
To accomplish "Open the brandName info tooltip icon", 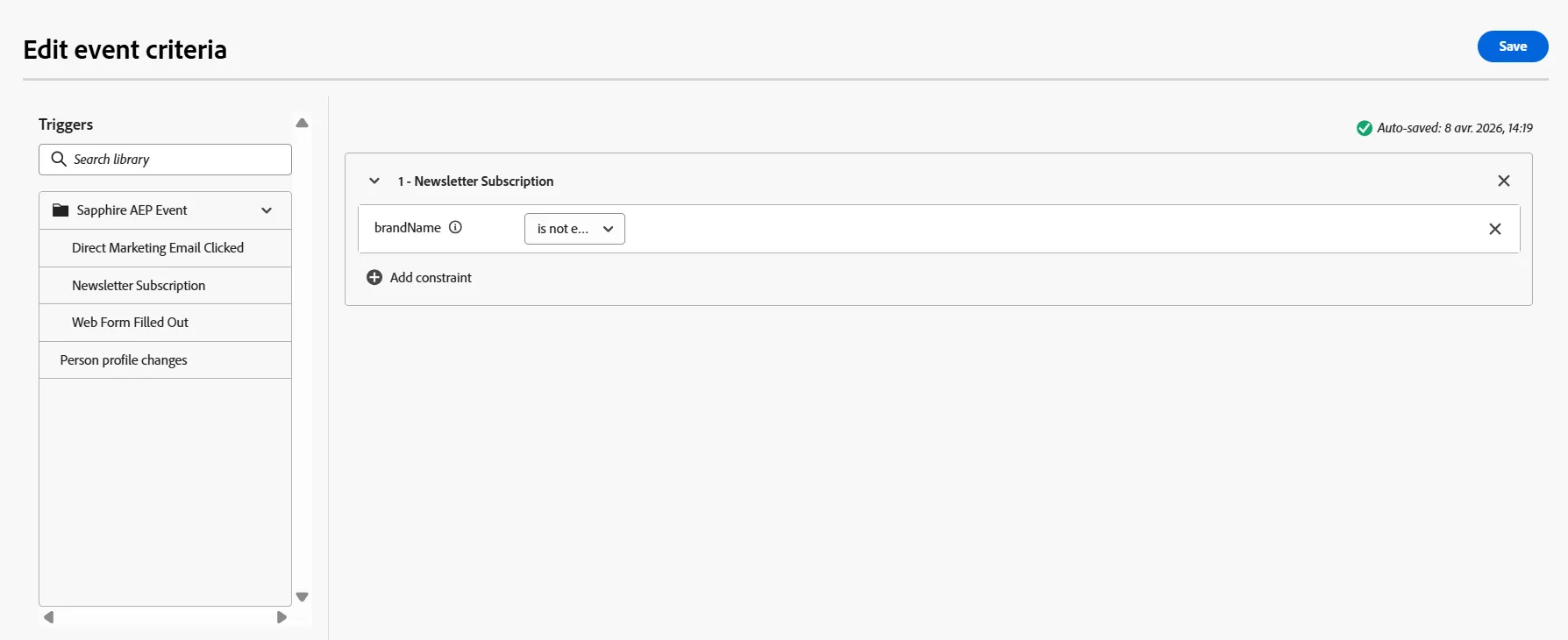I will click(x=455, y=227).
